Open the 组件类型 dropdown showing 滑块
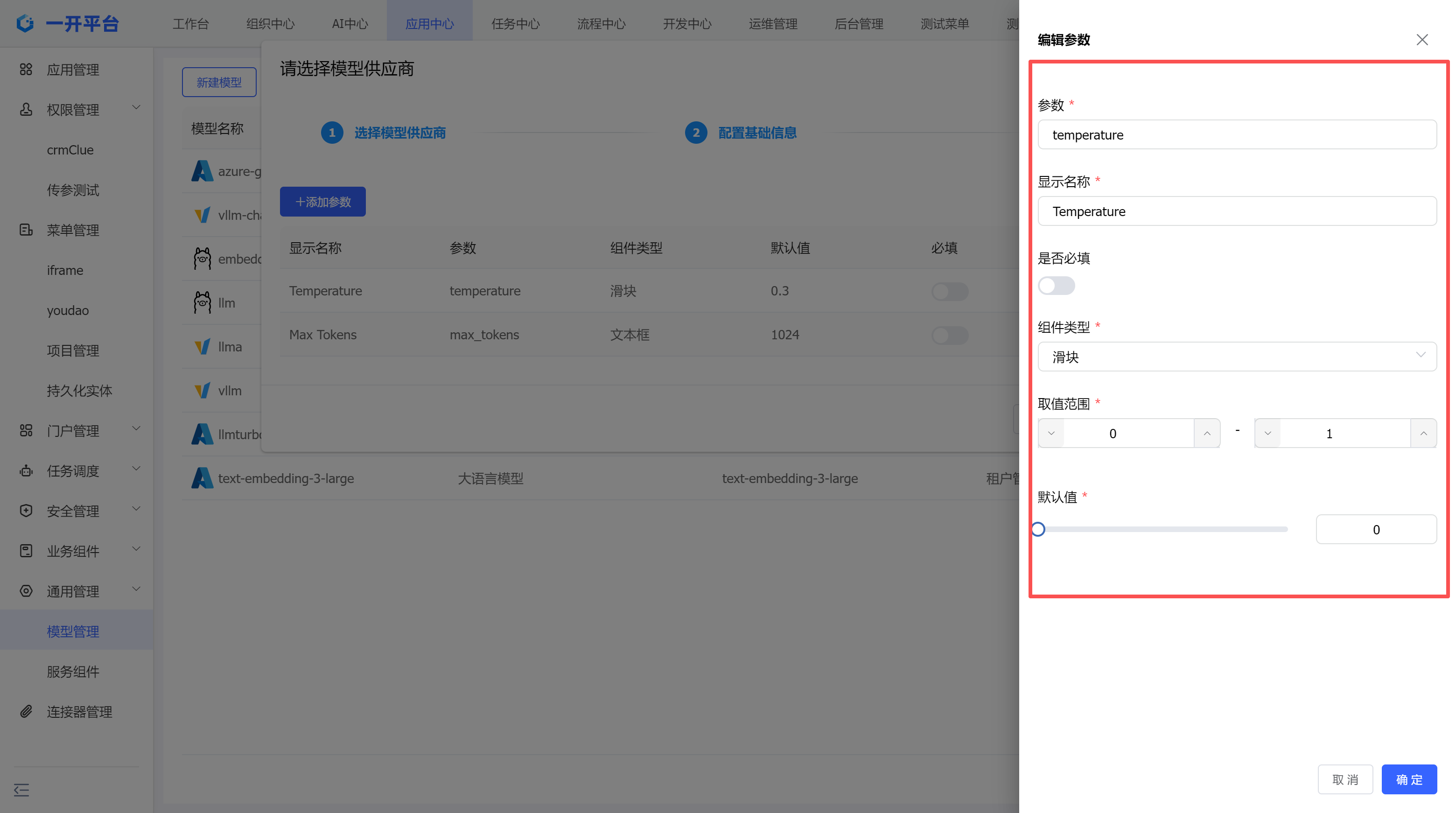Screen dimensions: 1456x813 (1237, 357)
